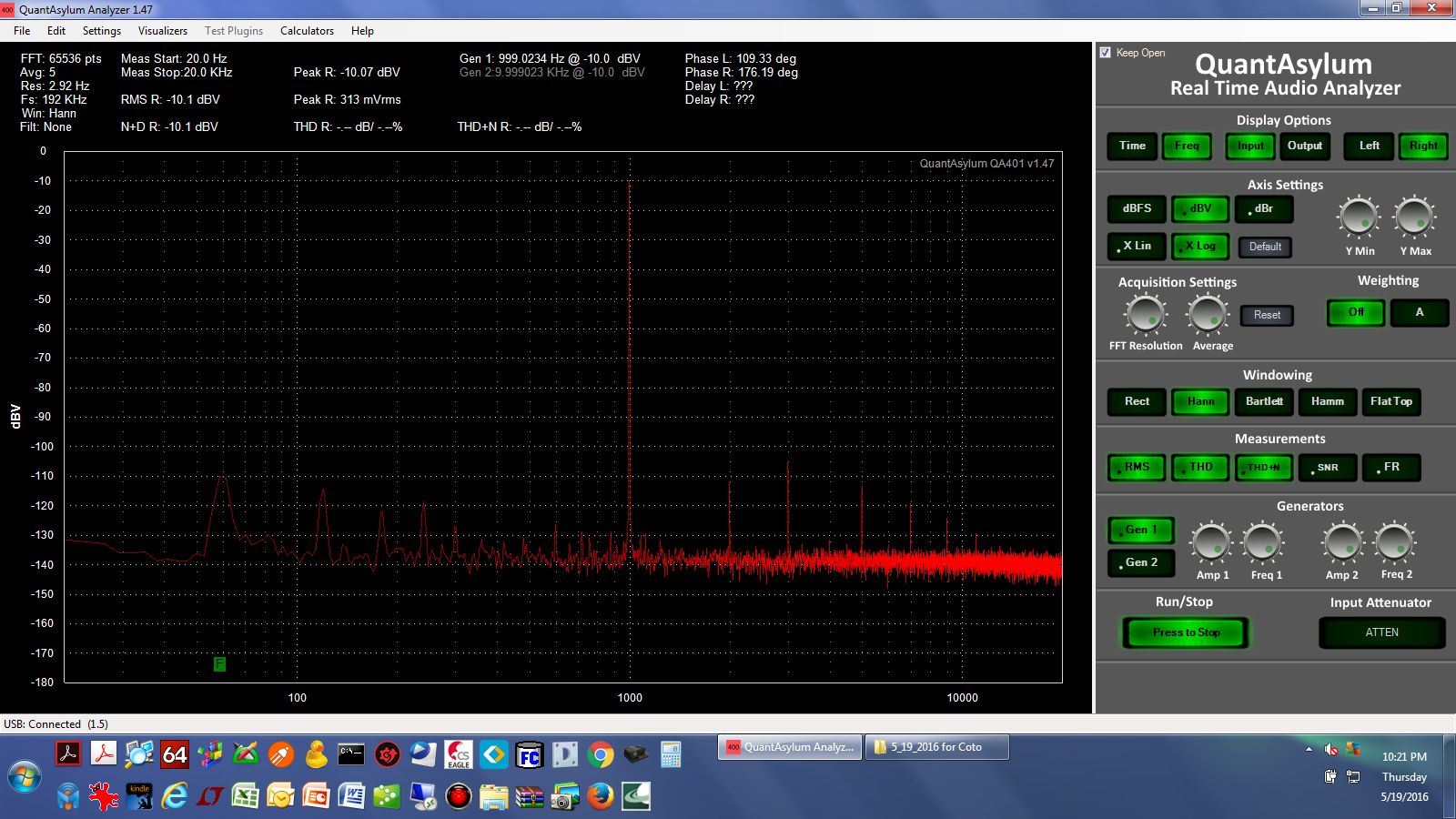Set Weighting to Off
The height and width of the screenshot is (819, 1456).
pos(1356,312)
